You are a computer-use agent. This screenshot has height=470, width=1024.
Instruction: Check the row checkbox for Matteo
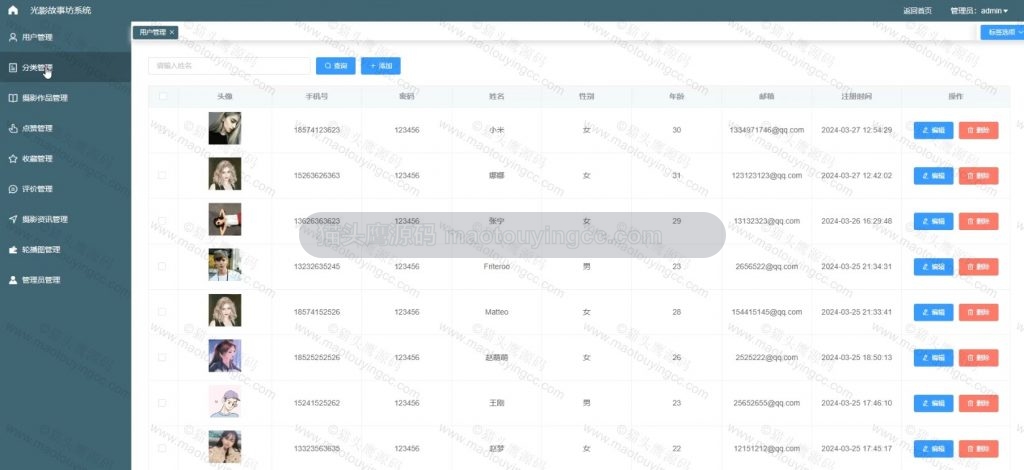coord(162,312)
